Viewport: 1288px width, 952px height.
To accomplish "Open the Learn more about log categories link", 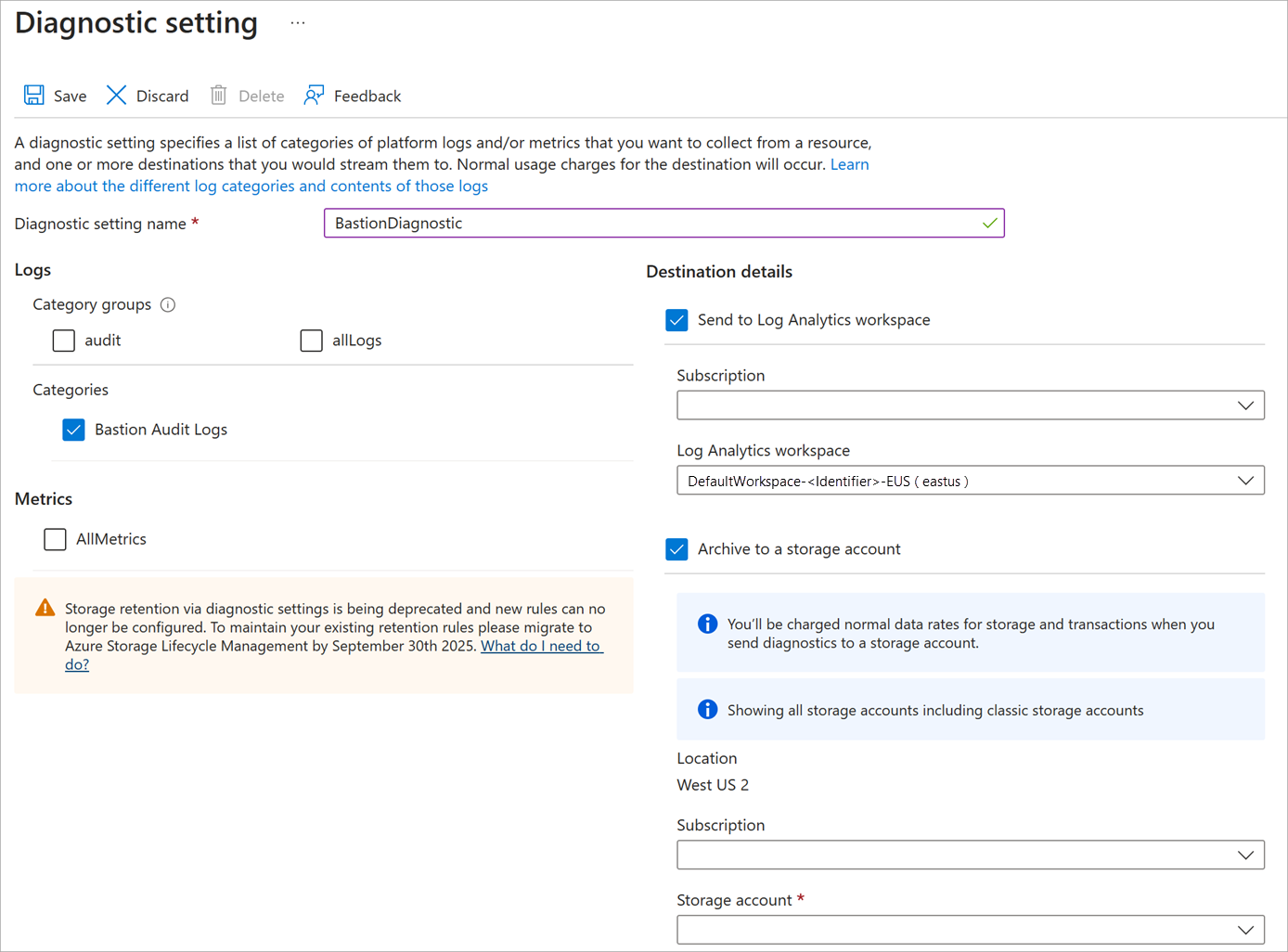I will 251,186.
